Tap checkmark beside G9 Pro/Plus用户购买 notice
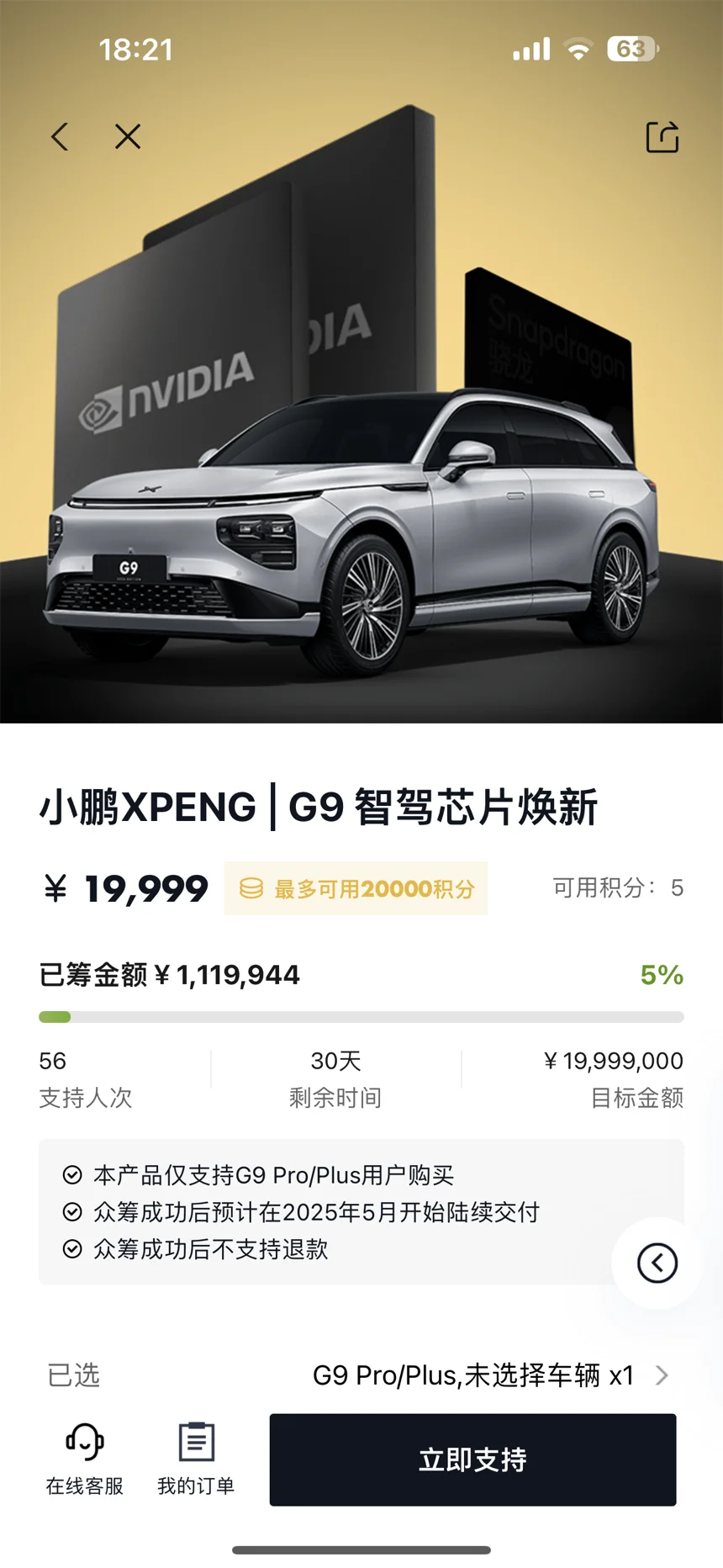 pos(72,1175)
